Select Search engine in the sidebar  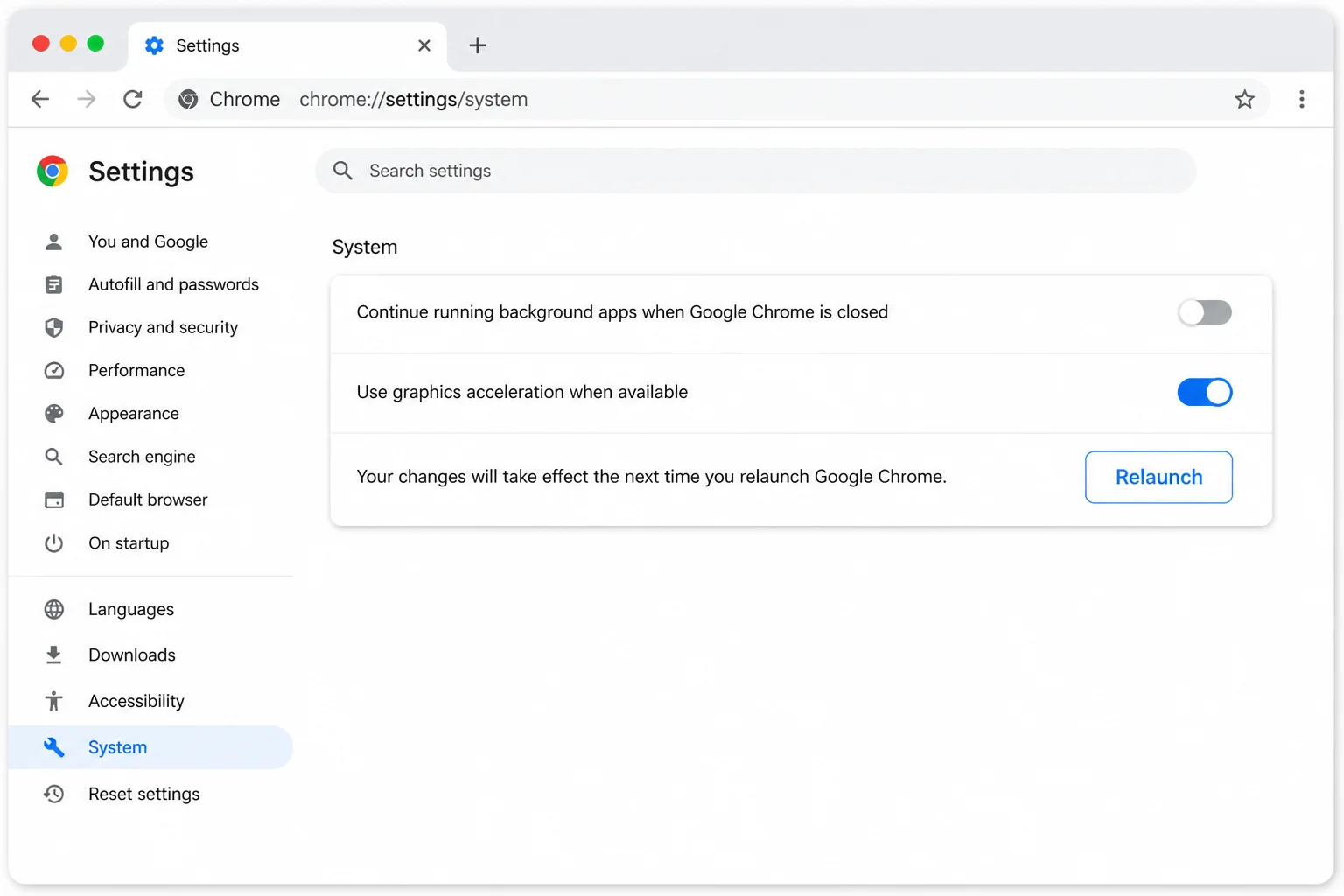[x=150, y=457]
